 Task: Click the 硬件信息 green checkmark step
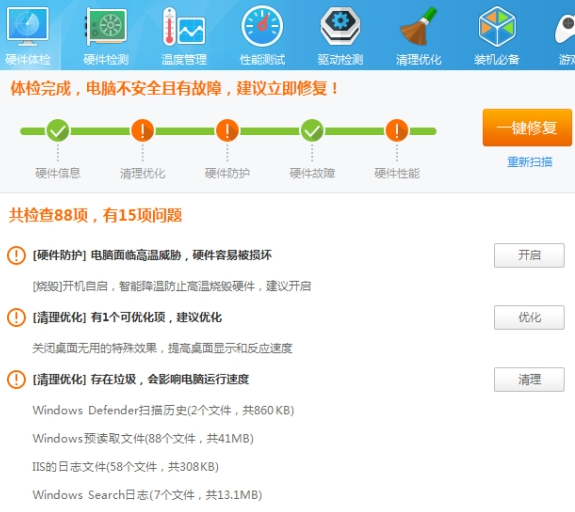tap(58, 131)
